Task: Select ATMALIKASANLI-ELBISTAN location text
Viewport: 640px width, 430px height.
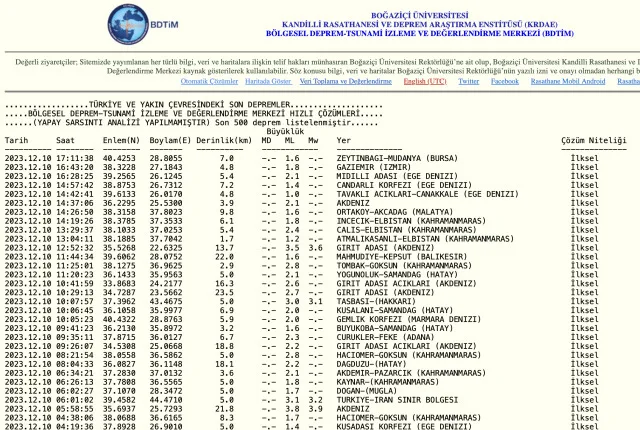Action: (425, 239)
